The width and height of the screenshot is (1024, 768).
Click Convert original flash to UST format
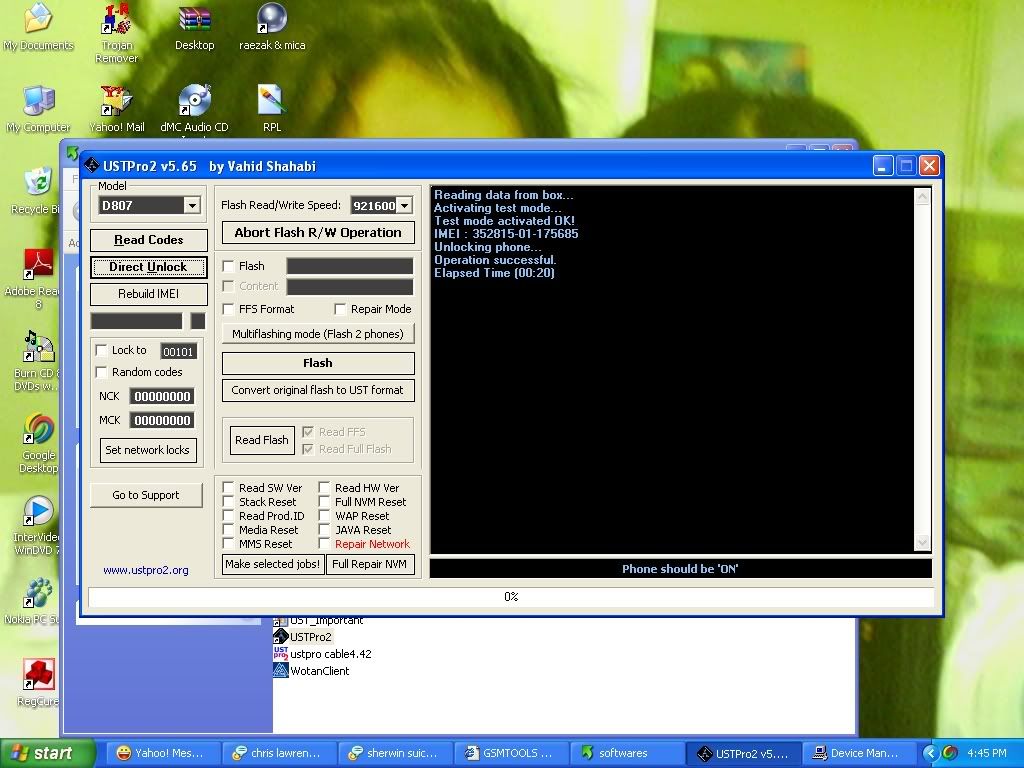point(318,391)
